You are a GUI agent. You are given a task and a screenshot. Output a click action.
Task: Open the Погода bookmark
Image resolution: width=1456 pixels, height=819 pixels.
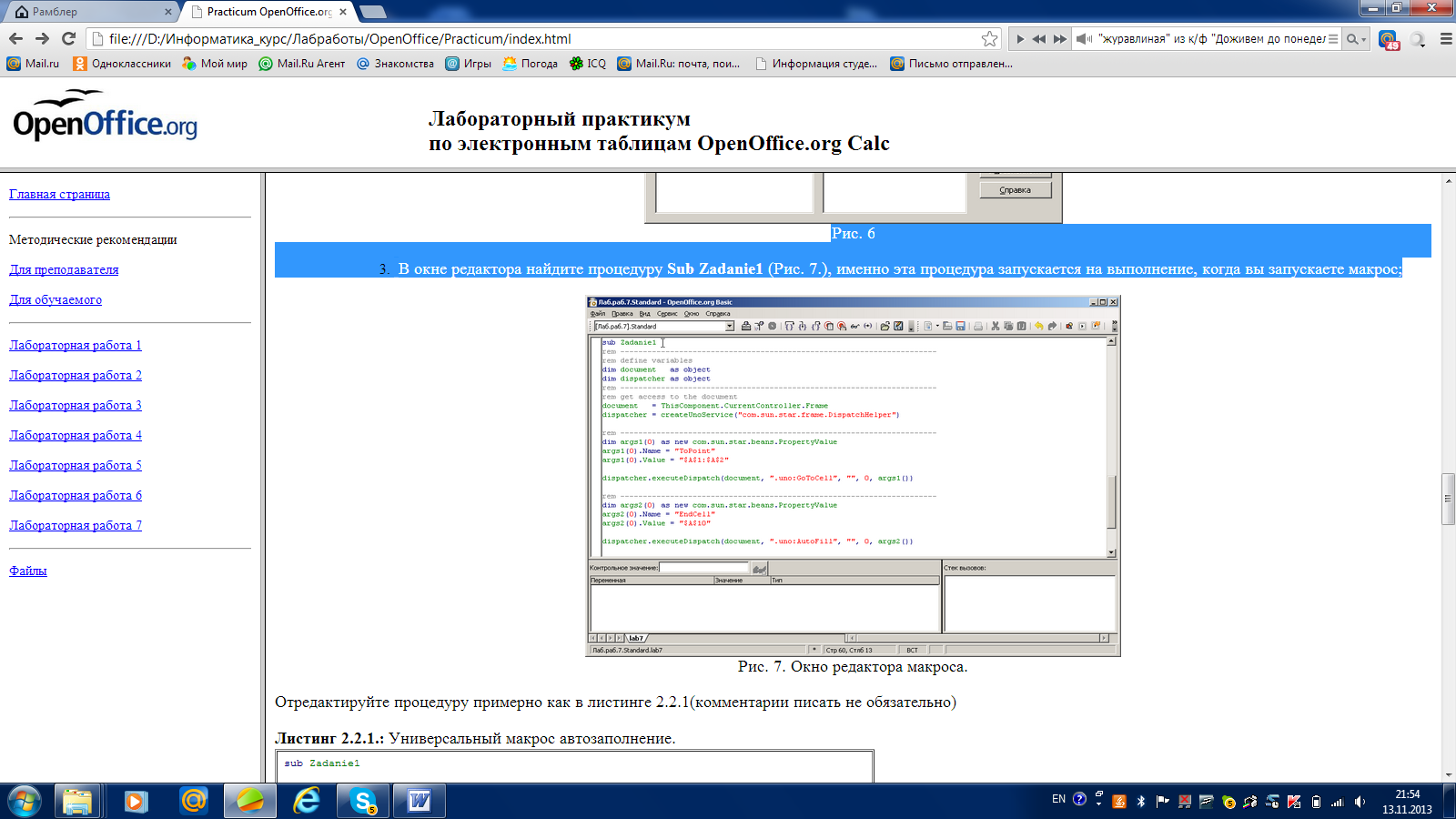pyautogui.click(x=530, y=64)
